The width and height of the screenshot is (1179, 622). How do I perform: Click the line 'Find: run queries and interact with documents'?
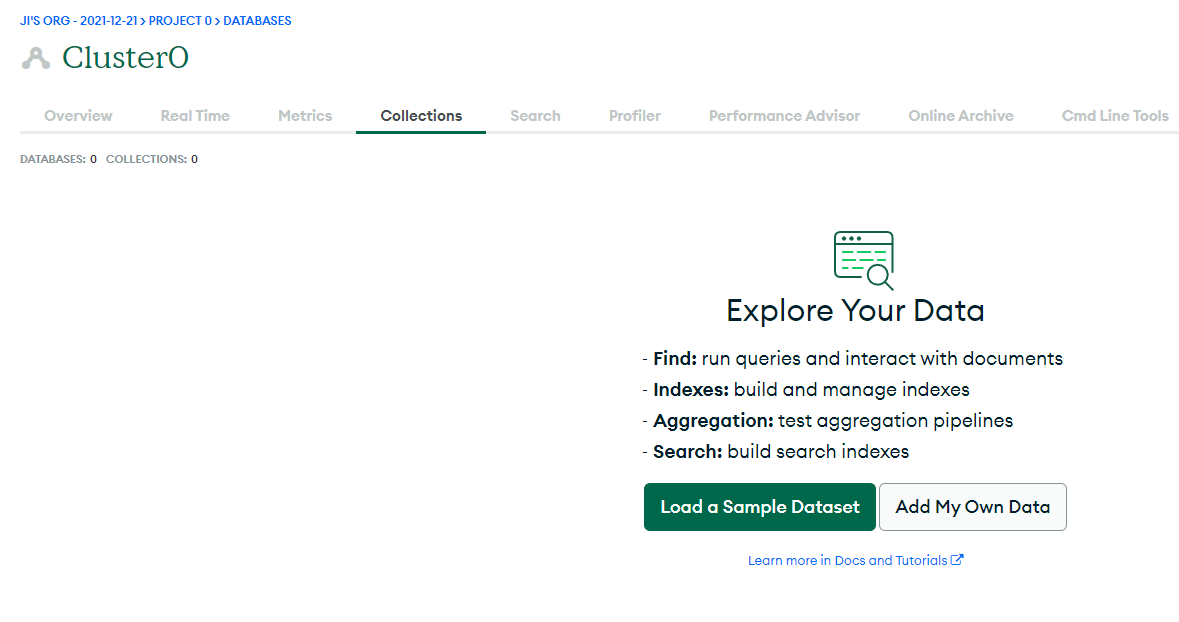click(853, 359)
